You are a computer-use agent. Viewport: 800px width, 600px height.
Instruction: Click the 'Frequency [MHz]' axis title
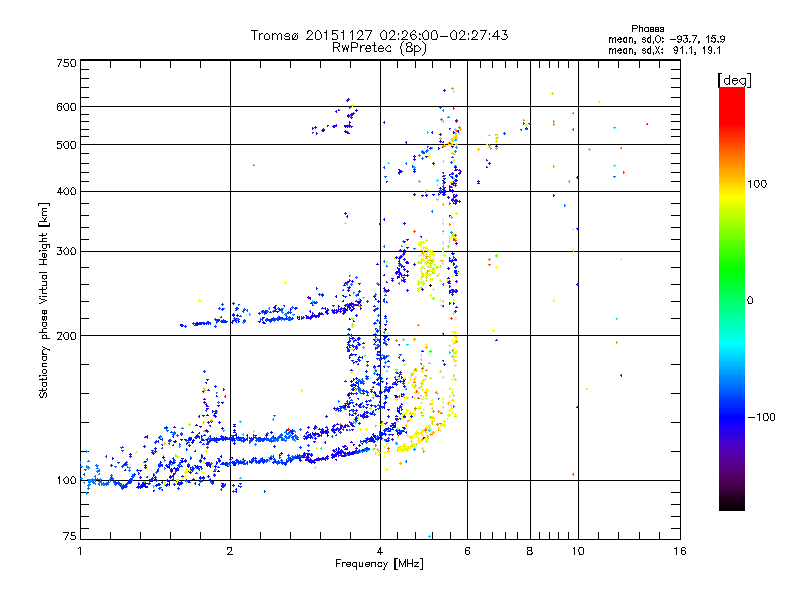[x=379, y=564]
